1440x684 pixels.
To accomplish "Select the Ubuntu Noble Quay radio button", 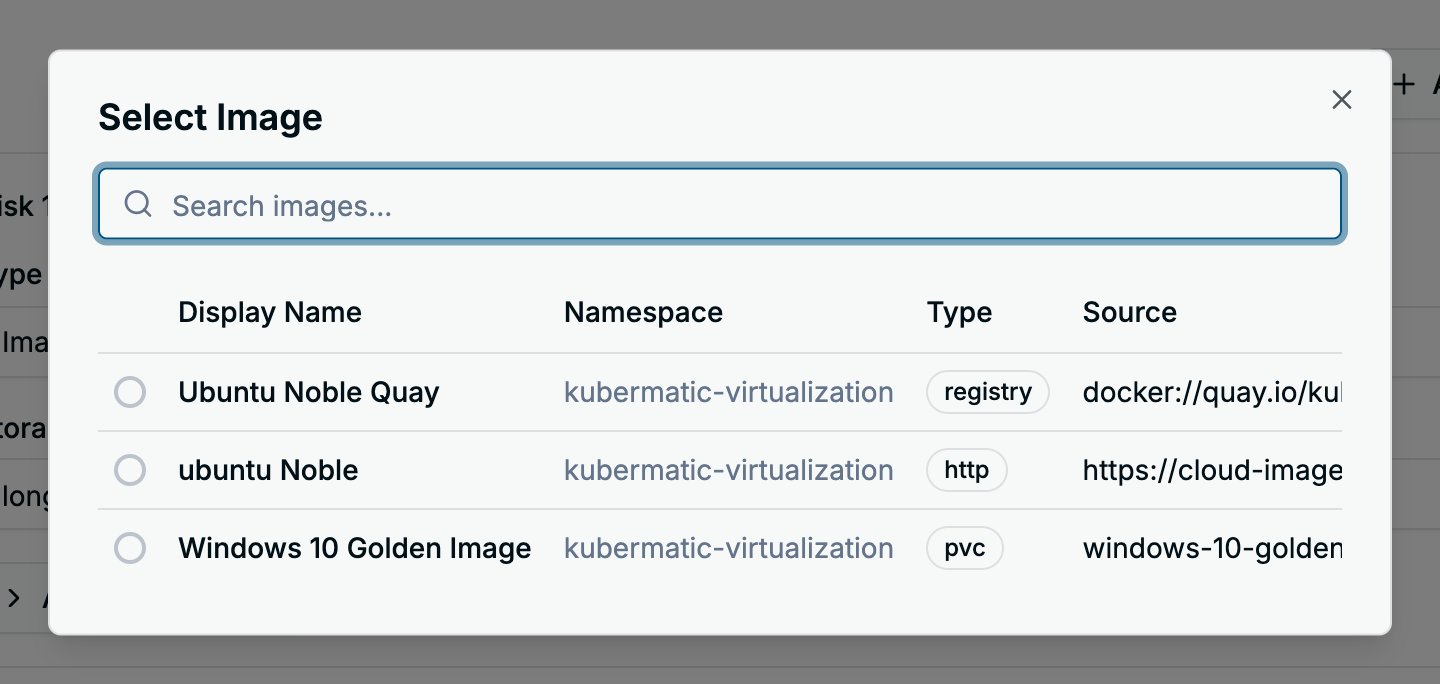I will click(x=130, y=392).
